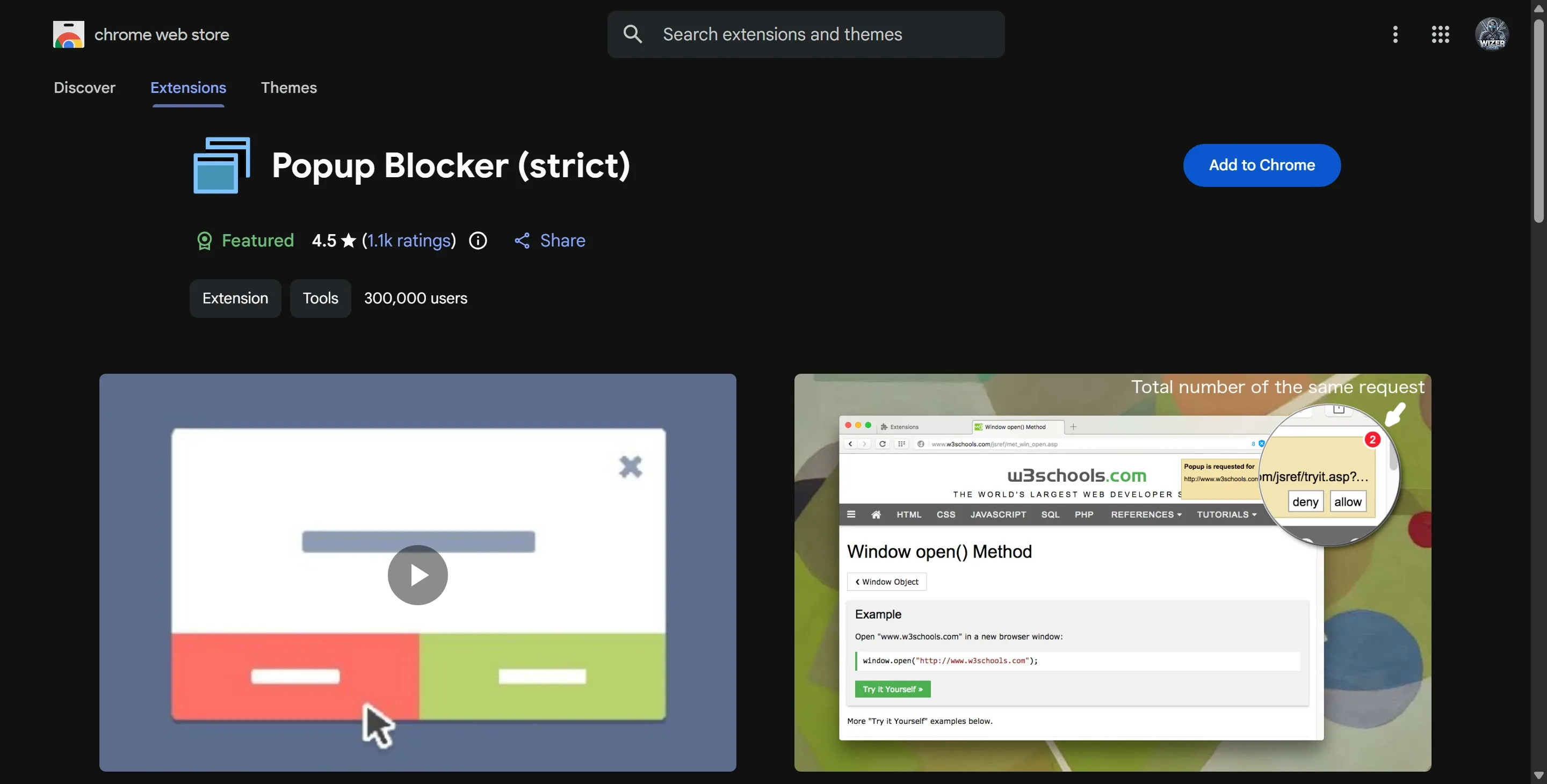Focus the Search extensions and themes field
The image size is (1547, 784).
click(805, 34)
